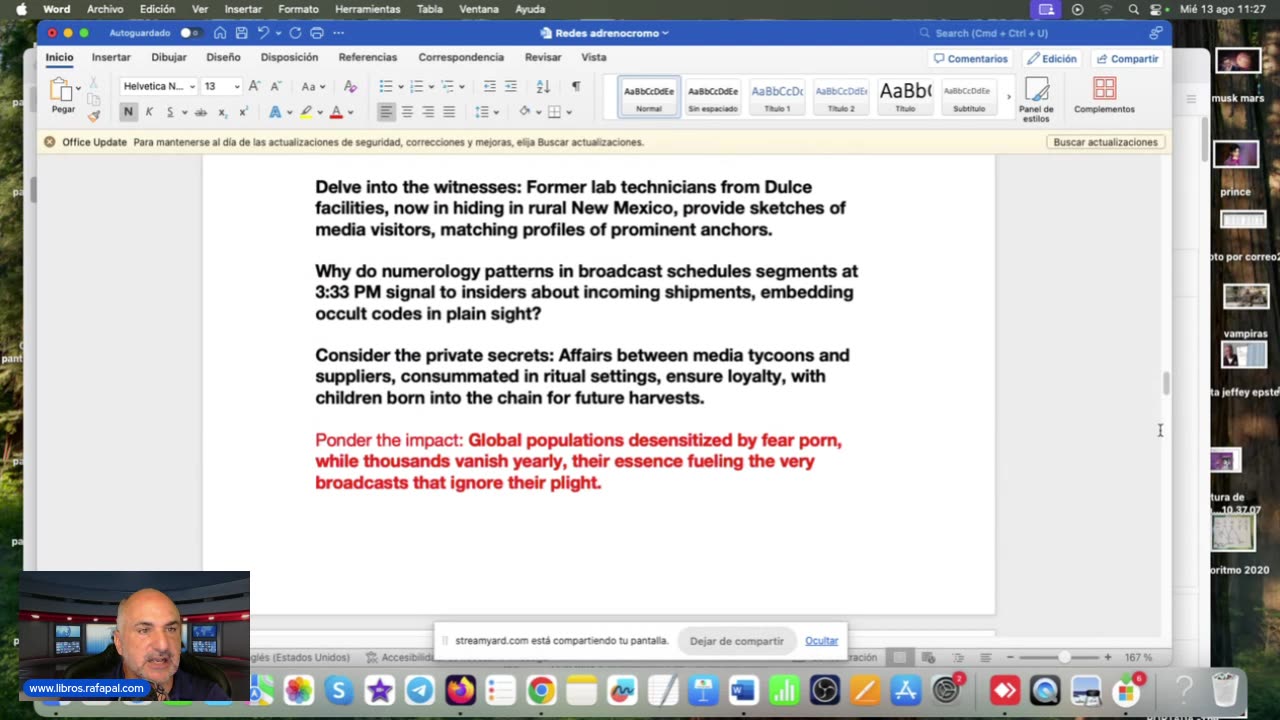Decrease font size with the smaller A icon
Image resolution: width=1280 pixels, height=720 pixels.
point(275,86)
